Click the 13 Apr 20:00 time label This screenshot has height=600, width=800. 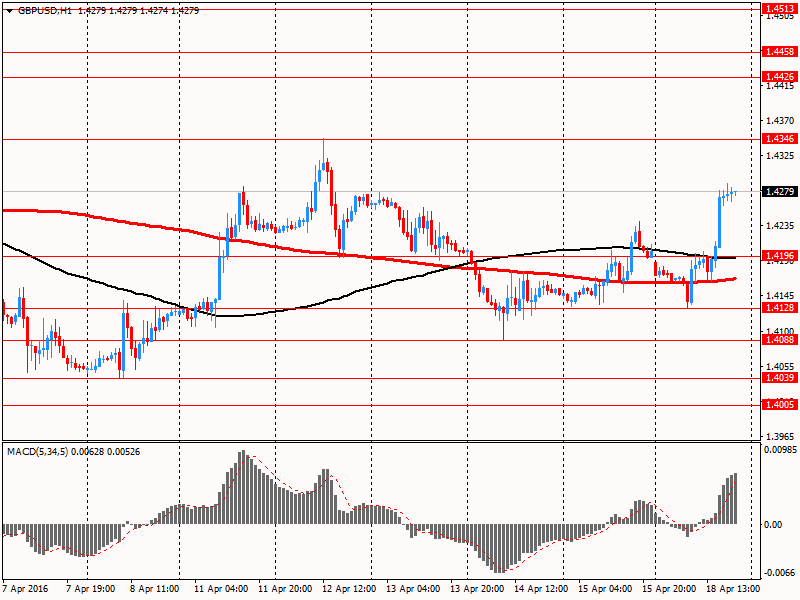pyautogui.click(x=478, y=589)
